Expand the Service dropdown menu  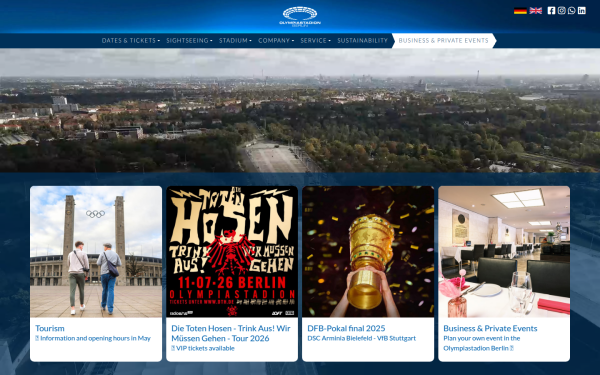315,41
